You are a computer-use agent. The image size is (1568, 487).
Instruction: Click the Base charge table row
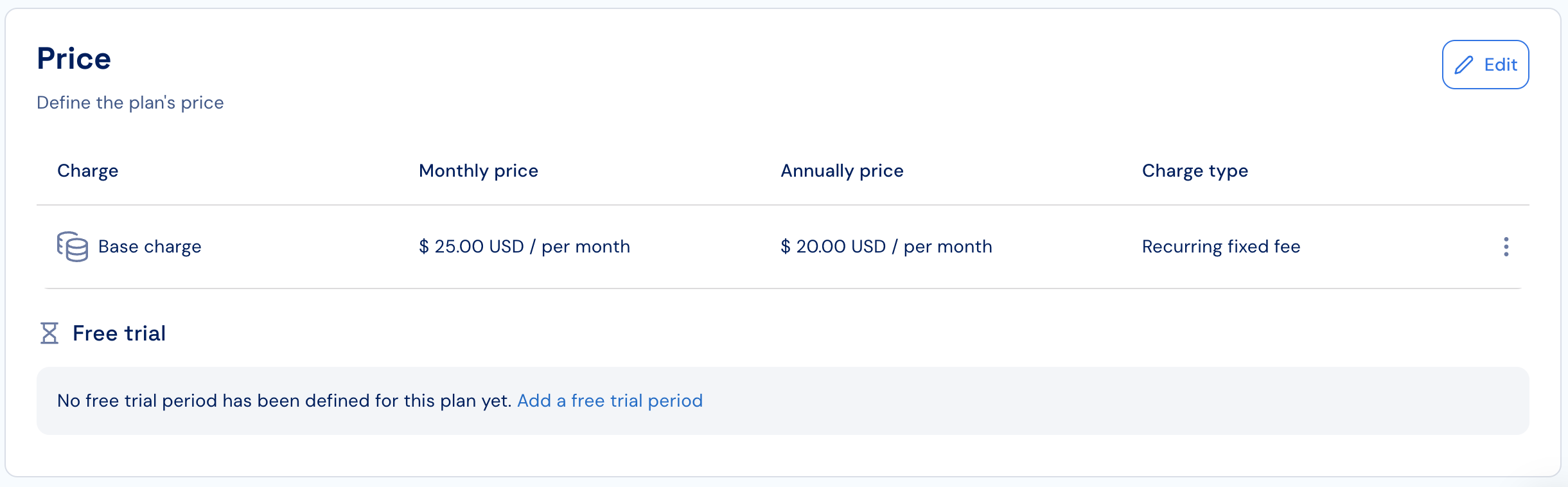tap(783, 247)
